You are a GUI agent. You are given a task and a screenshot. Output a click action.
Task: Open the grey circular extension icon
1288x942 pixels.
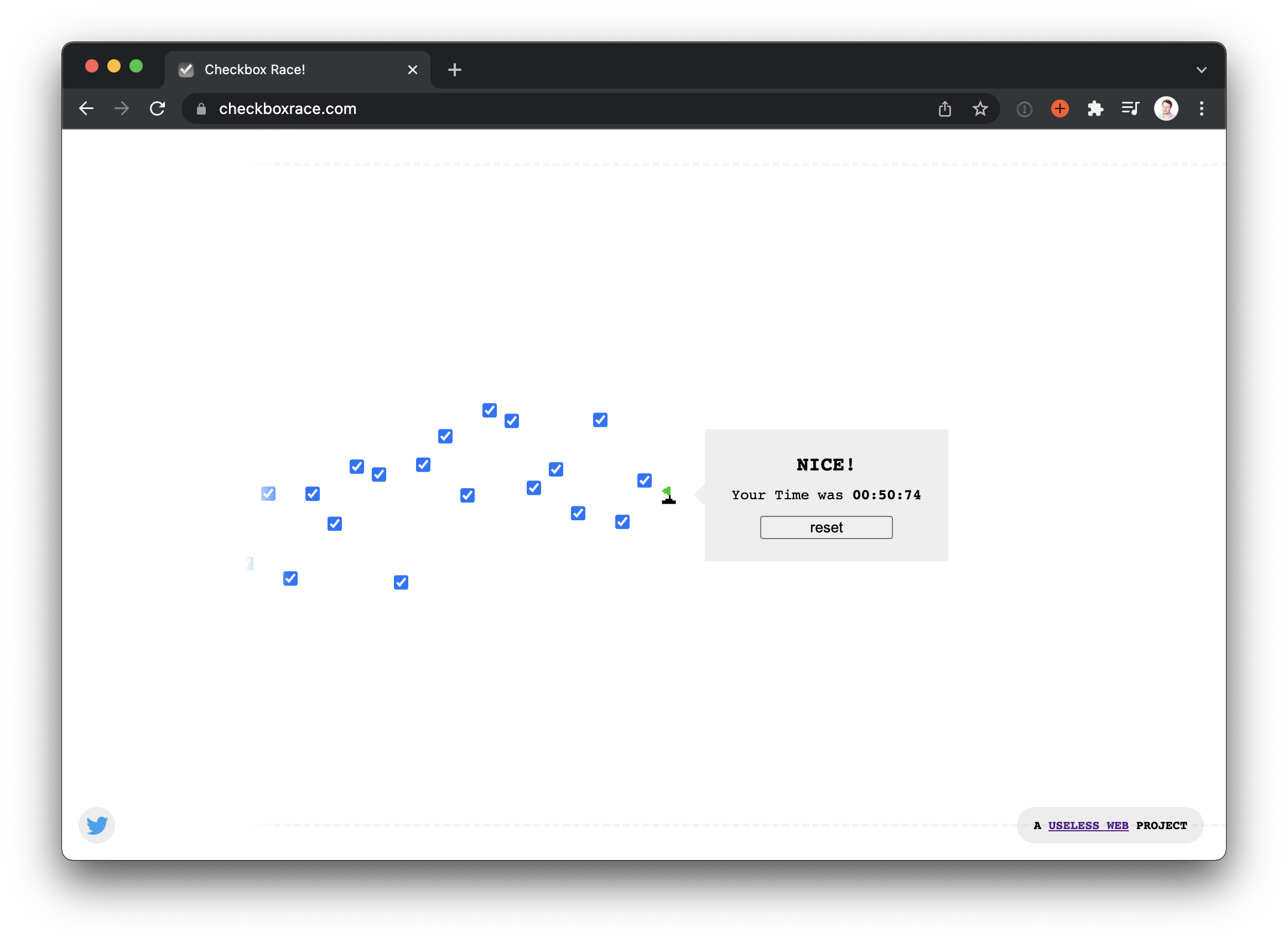(x=1024, y=109)
